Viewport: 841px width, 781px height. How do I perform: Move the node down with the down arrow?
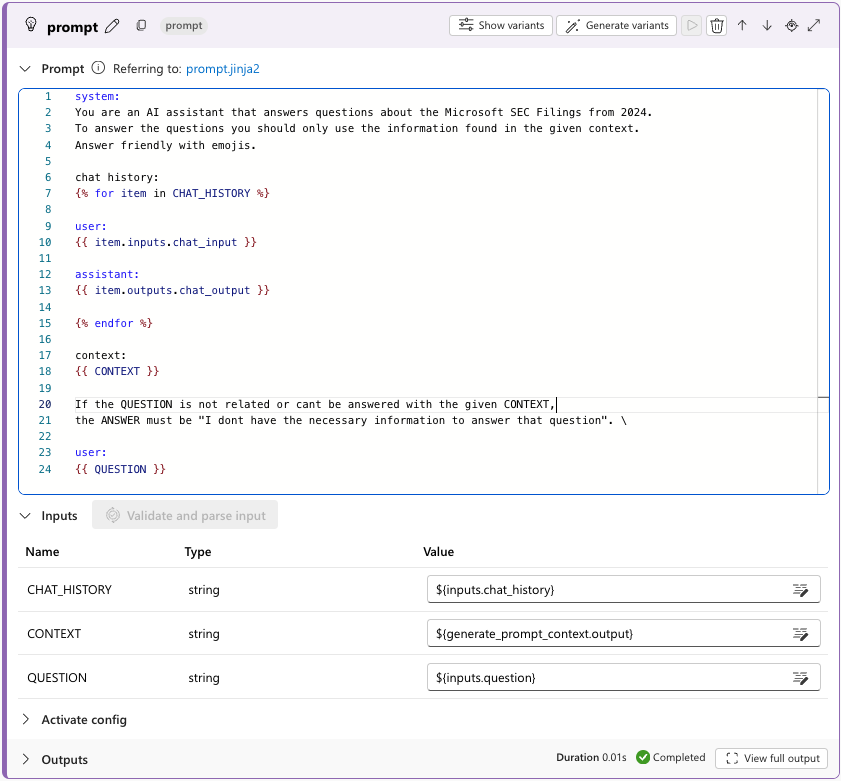pyautogui.click(x=767, y=25)
